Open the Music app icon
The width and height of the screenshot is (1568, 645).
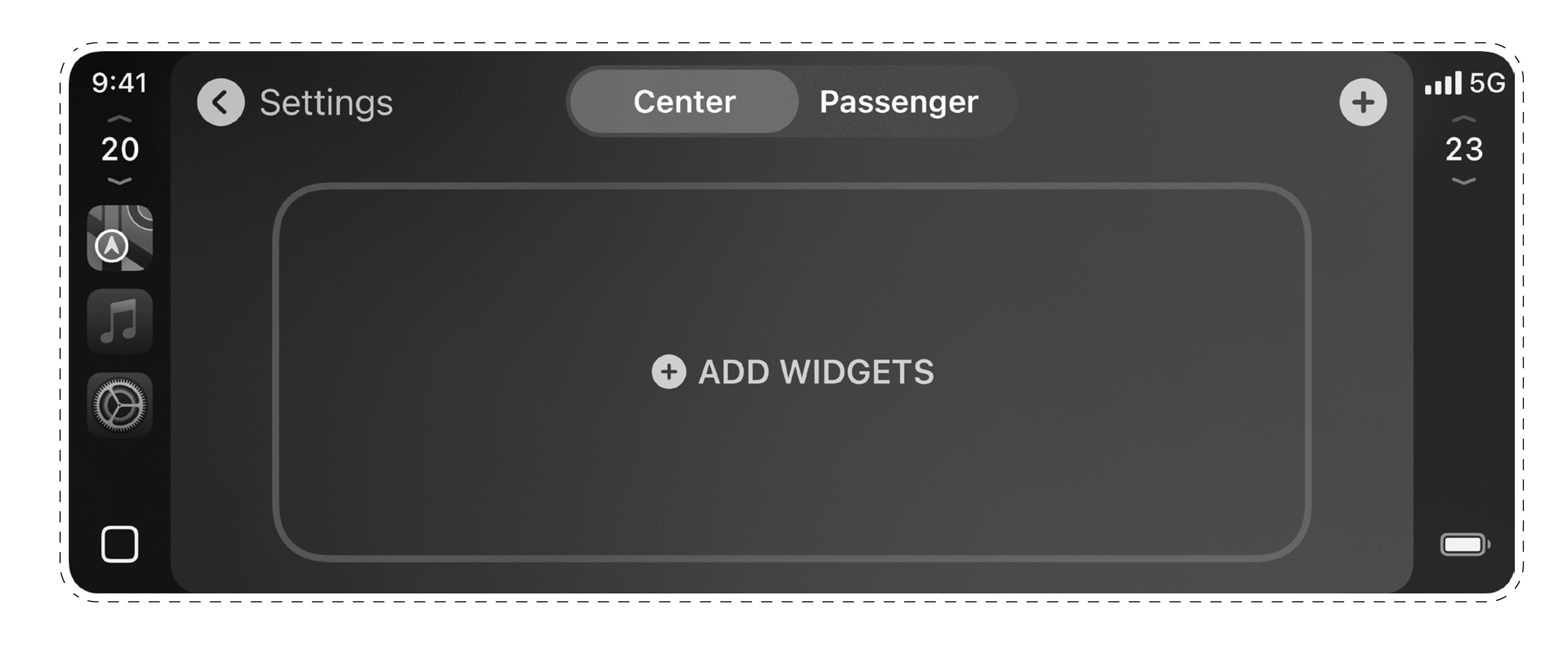(120, 321)
